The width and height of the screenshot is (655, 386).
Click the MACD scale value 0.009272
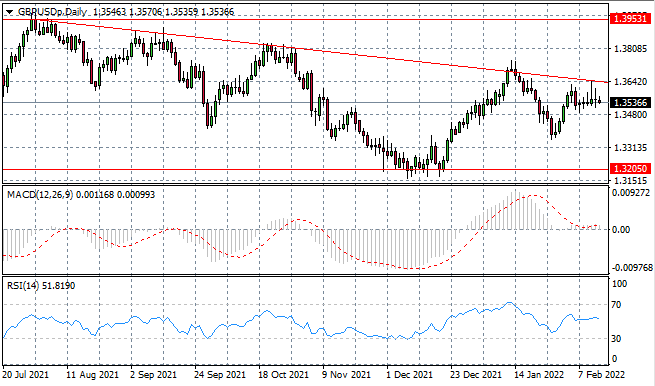632,193
